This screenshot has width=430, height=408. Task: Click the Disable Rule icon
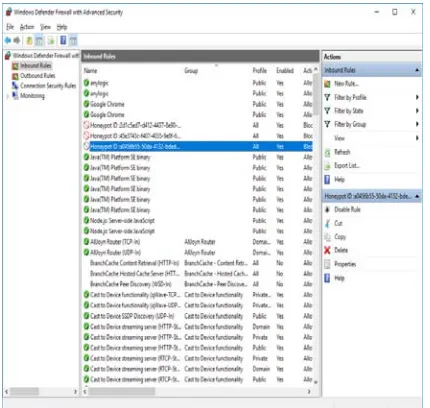327,209
